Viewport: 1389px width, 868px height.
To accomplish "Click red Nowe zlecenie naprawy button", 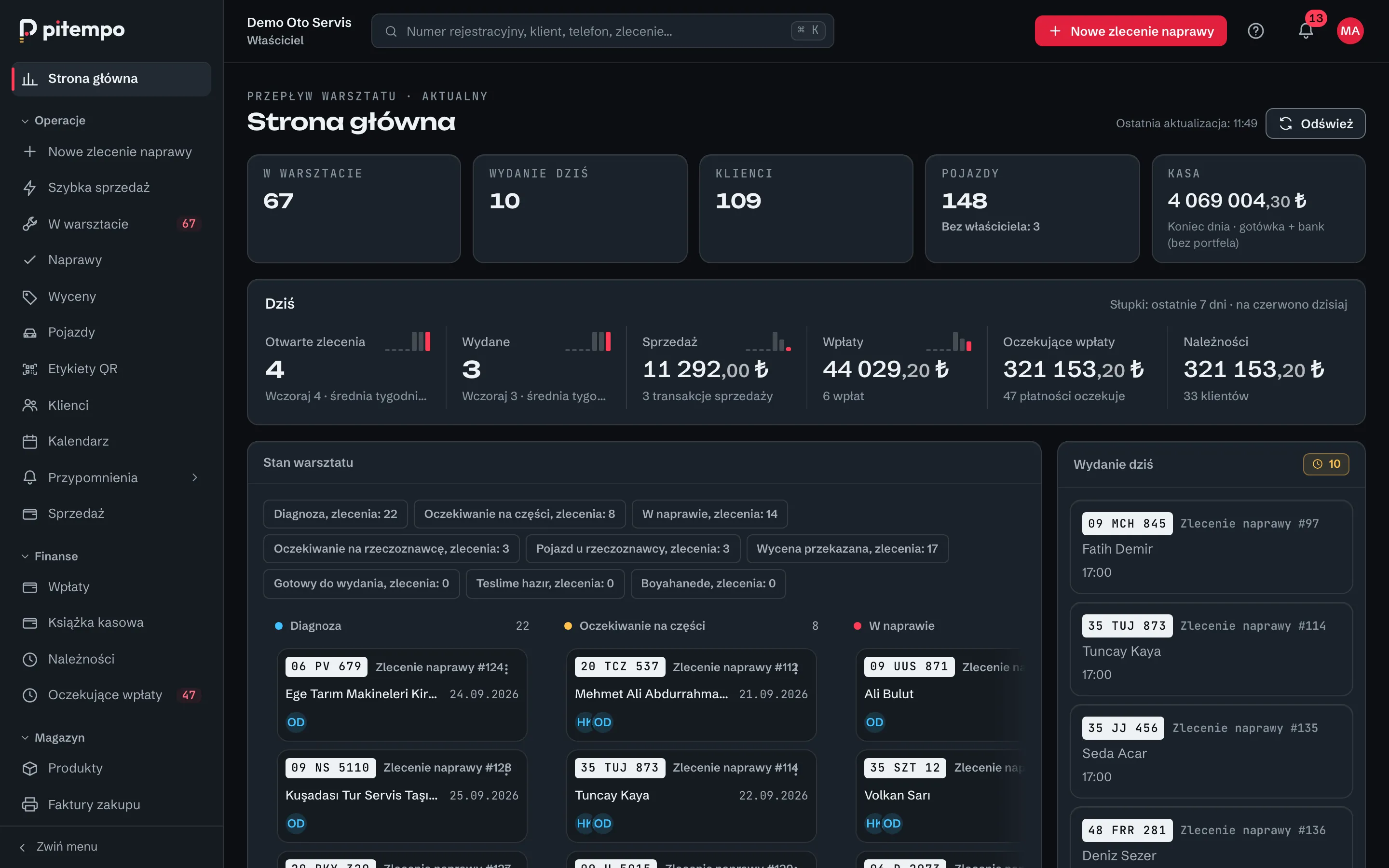I will click(x=1130, y=31).
